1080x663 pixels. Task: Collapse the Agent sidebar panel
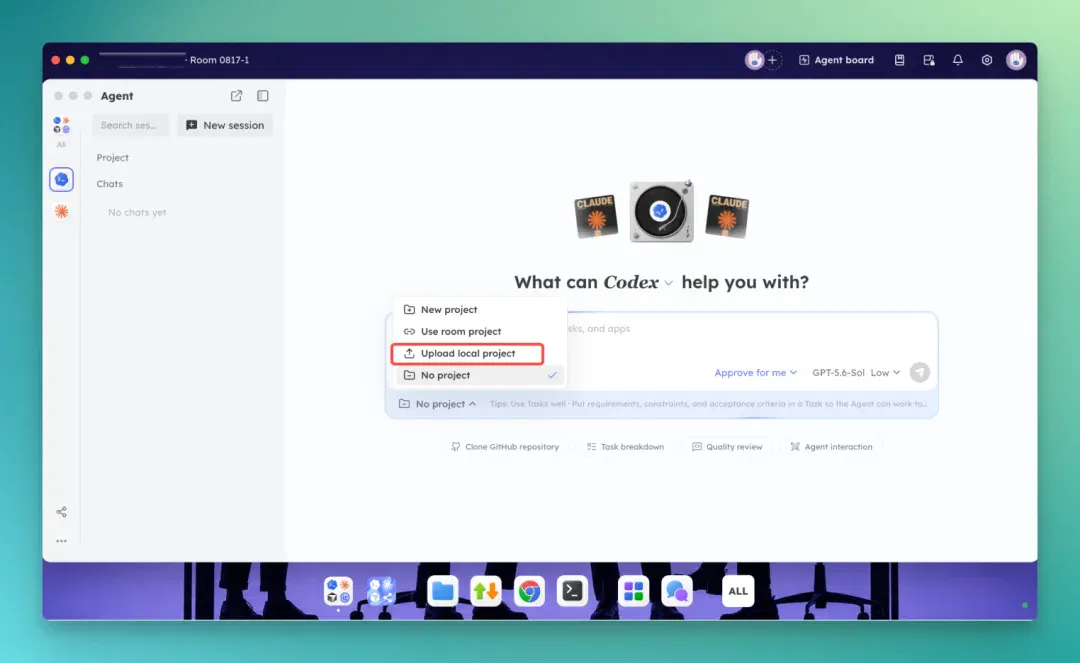click(x=262, y=96)
